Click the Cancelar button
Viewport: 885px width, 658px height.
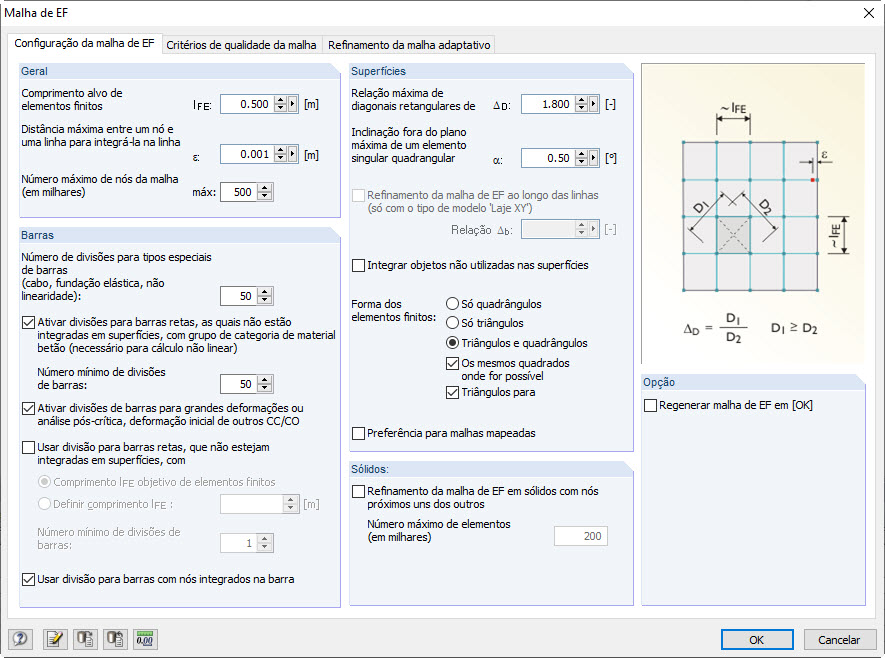pyautogui.click(x=839, y=639)
